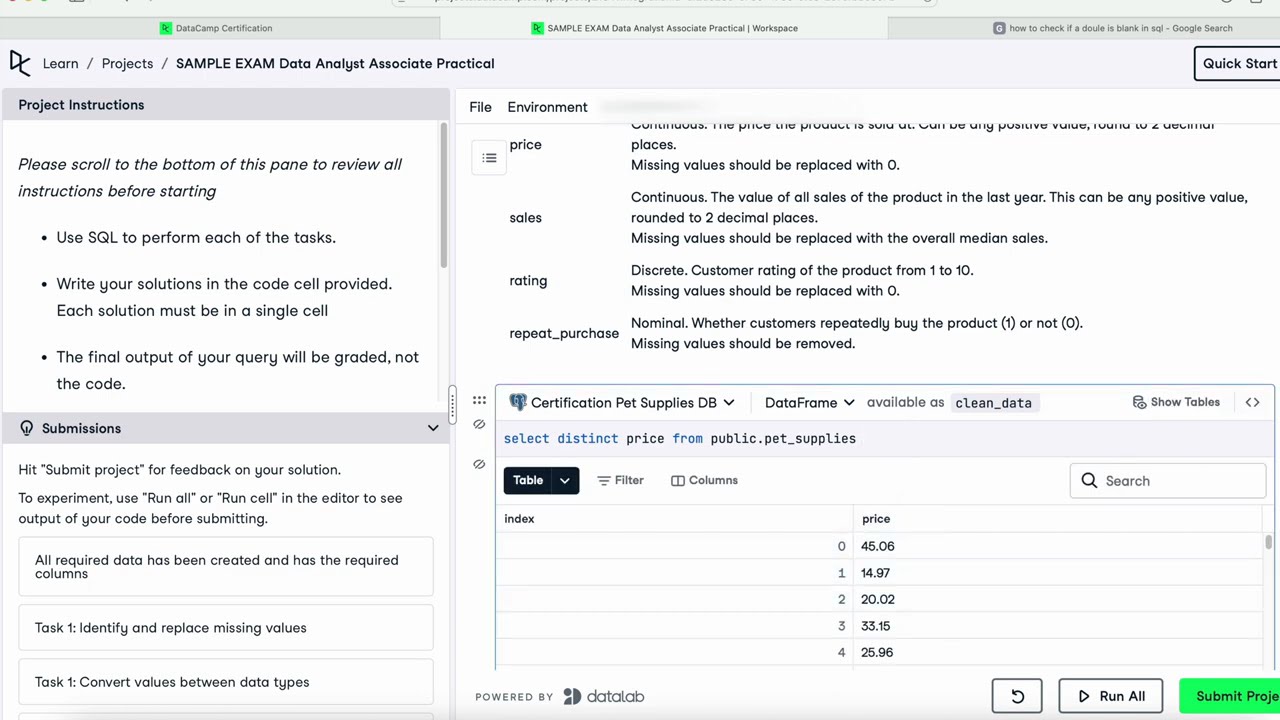Switch to Google Search browser tab
Viewport: 1280px width, 720px height.
click(x=1112, y=28)
